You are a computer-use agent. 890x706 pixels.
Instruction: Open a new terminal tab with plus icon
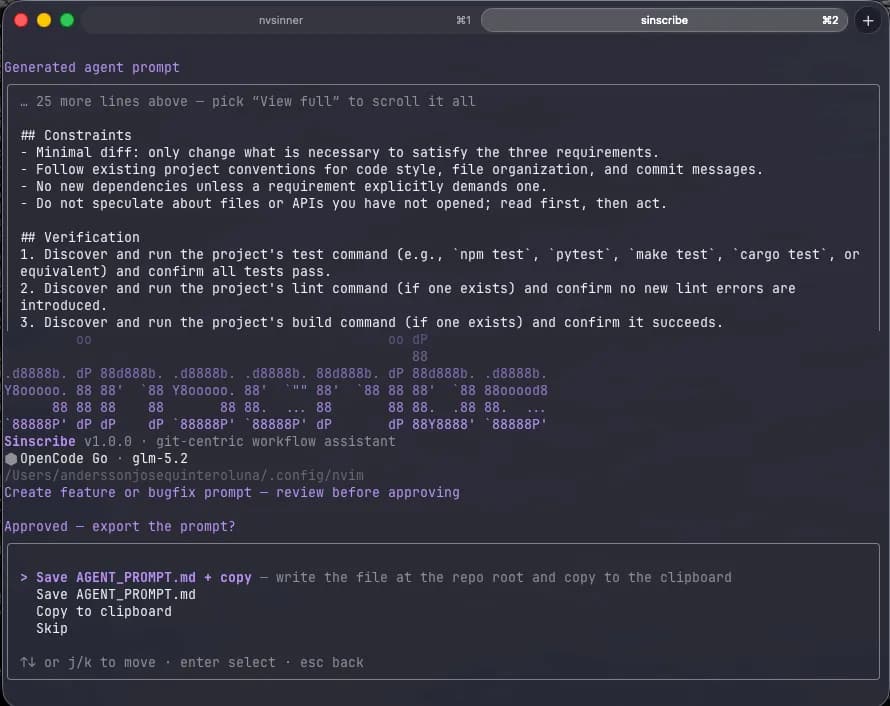[x=868, y=21]
